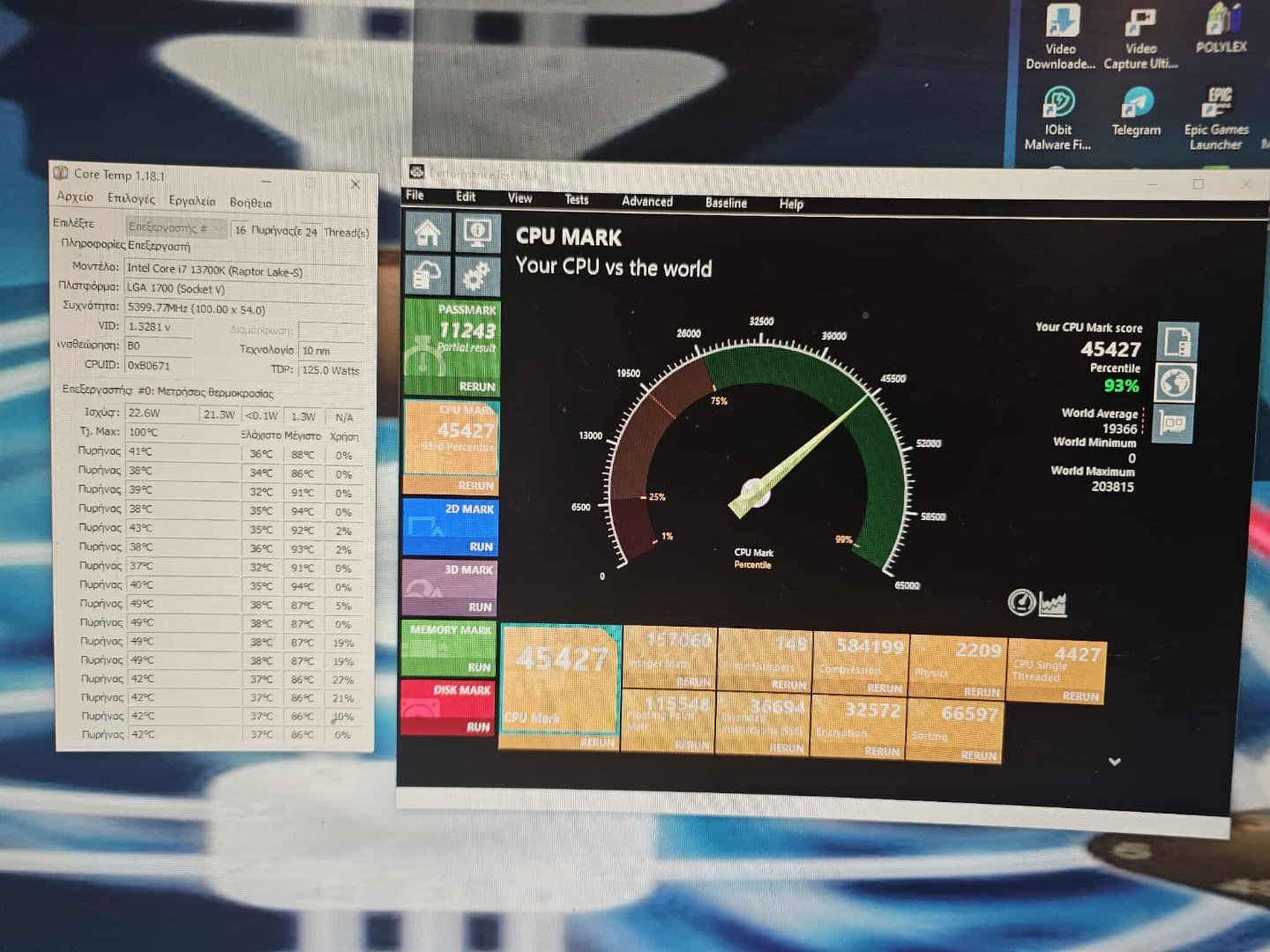Go to the PerformanceTest home screen icon
Viewport: 1270px width, 952px height.
coord(428,233)
